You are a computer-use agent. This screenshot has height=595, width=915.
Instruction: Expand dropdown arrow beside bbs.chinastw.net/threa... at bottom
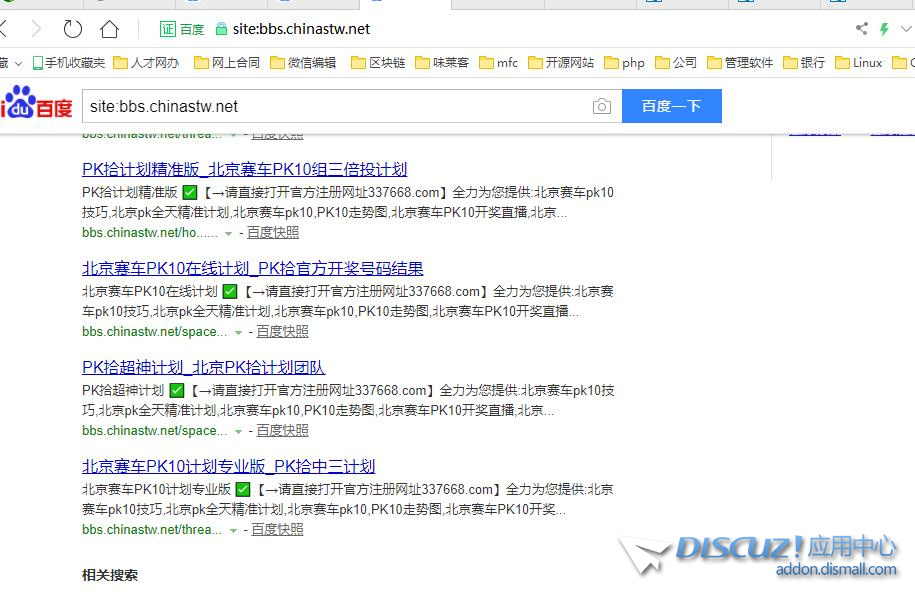pos(233,531)
